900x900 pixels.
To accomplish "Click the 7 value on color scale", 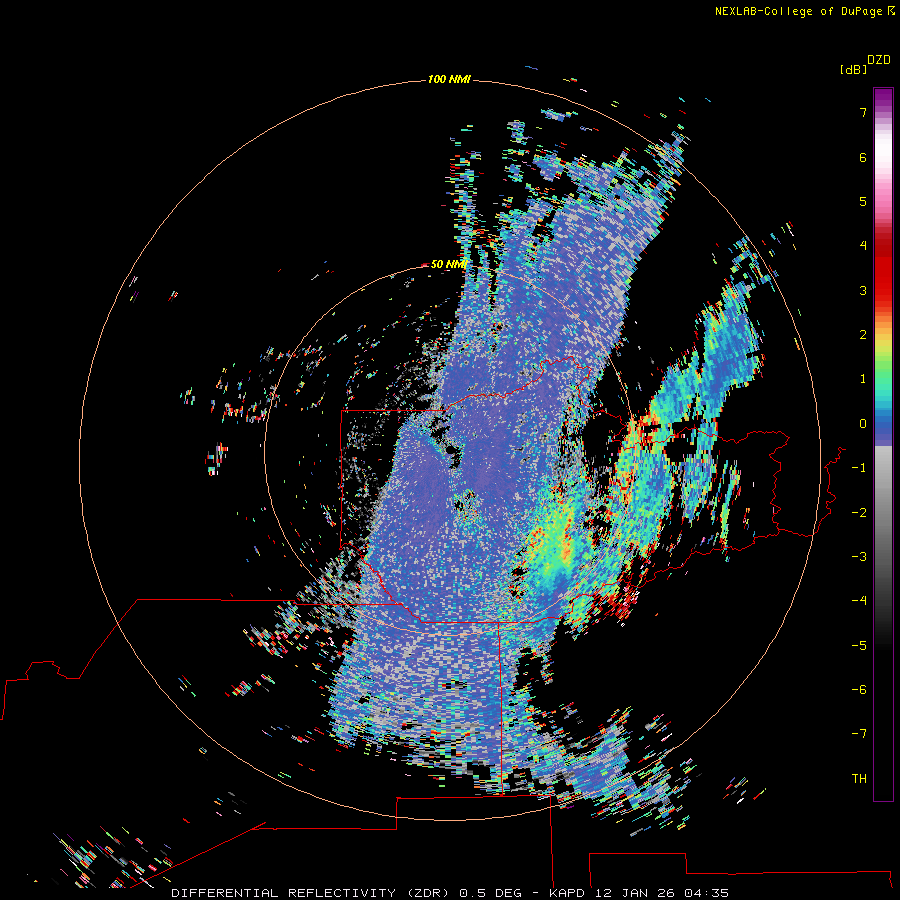I will click(863, 112).
